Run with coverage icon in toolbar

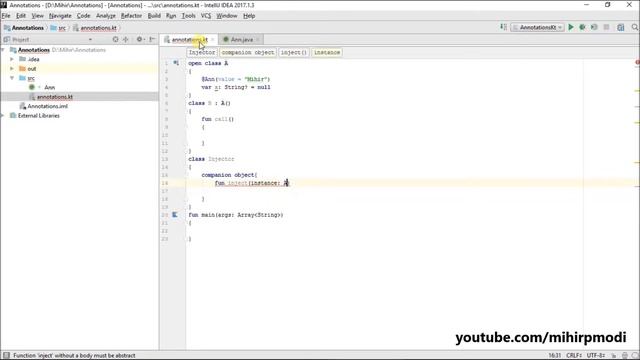click(594, 27)
